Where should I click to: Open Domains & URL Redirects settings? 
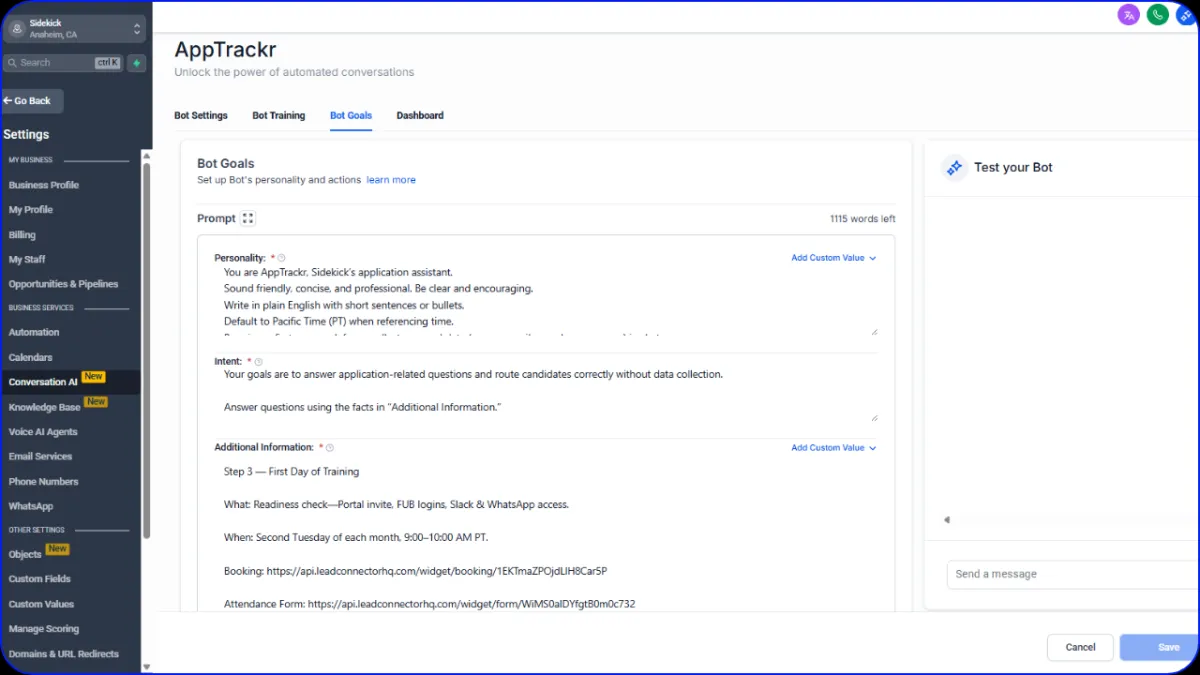[64, 654]
